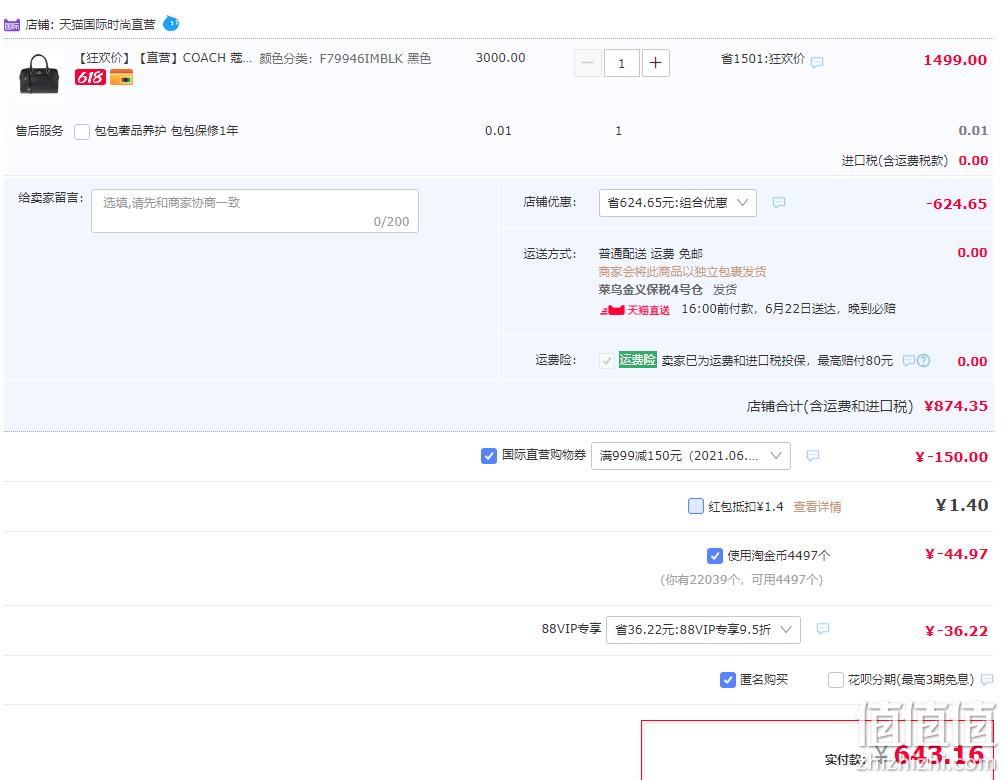Image resolution: width=1006 pixels, height=780 pixels.
Task: Expand the 省624.65元:组合优惠 store discount dropdown
Action: 678,203
